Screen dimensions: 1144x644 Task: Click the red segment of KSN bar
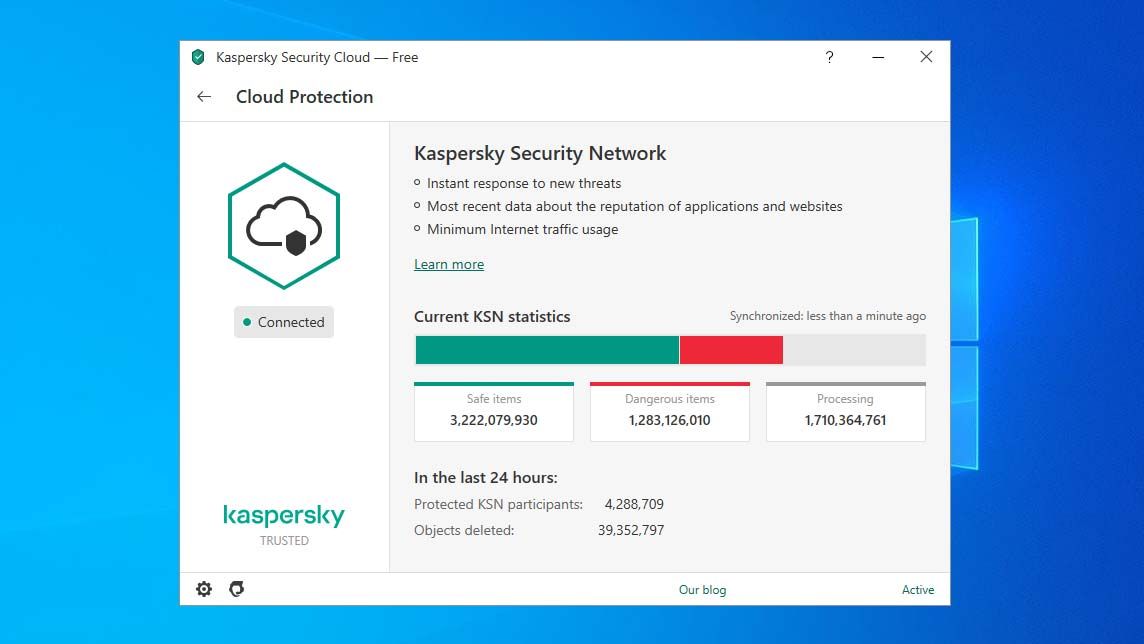[731, 350]
